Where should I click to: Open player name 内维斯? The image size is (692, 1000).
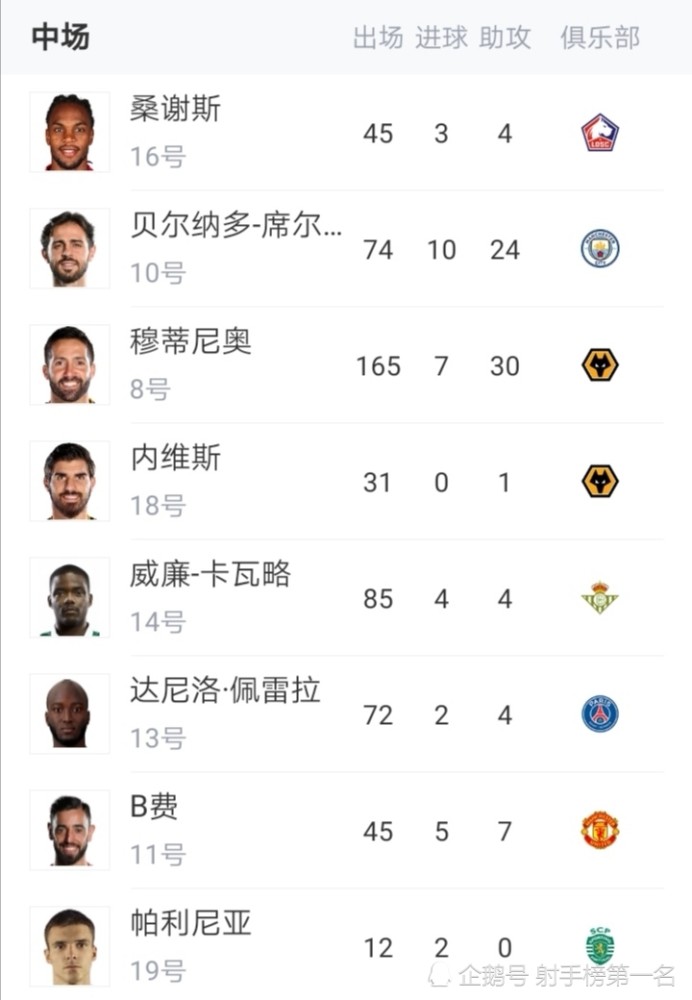click(175, 458)
